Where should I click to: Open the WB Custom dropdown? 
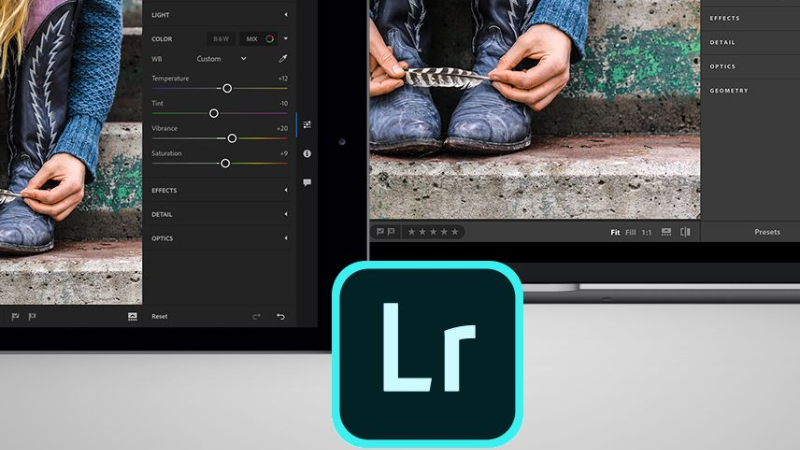(221, 59)
